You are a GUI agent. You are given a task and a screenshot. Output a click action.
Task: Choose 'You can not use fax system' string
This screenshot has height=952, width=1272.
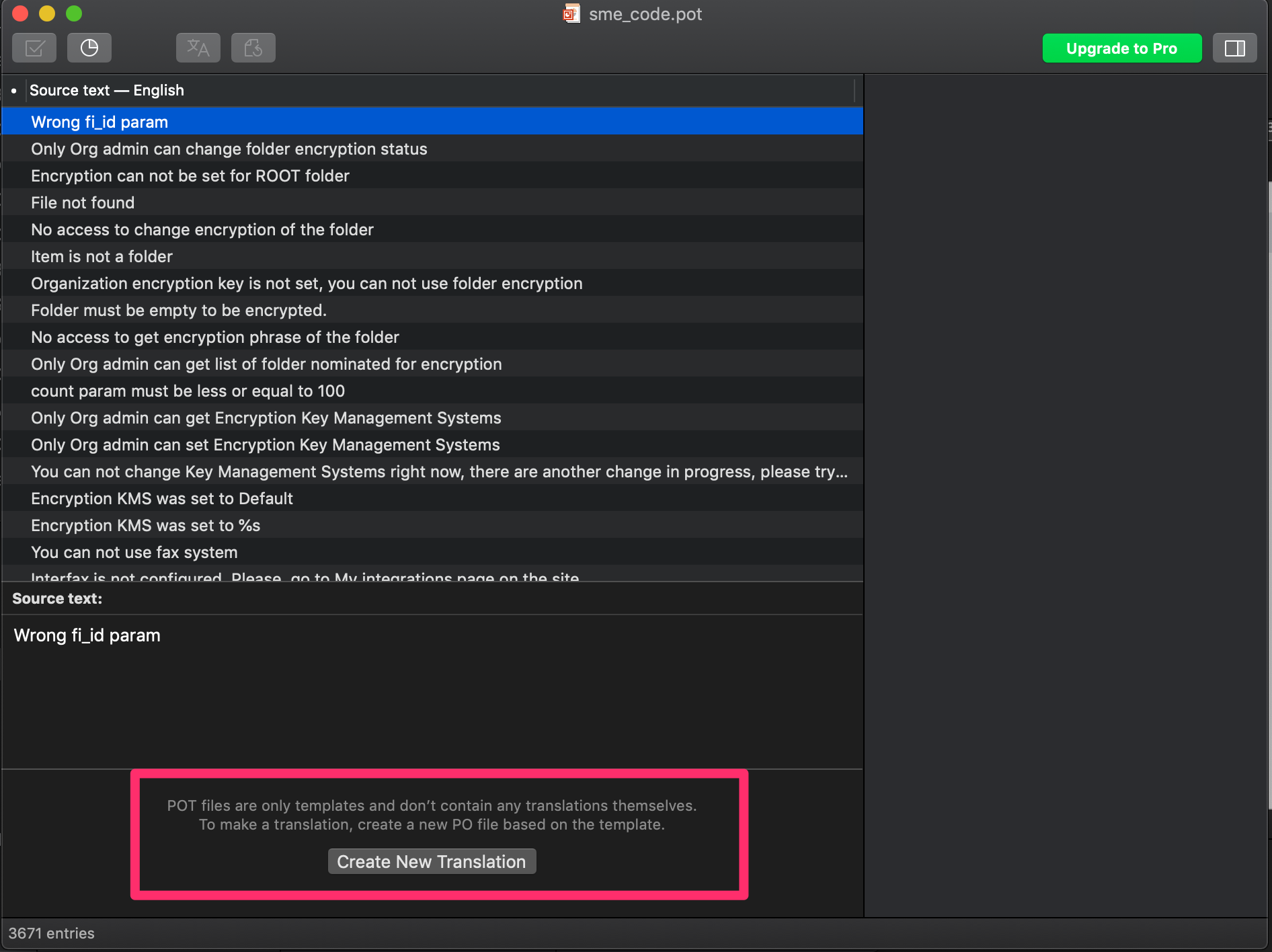pos(134,552)
